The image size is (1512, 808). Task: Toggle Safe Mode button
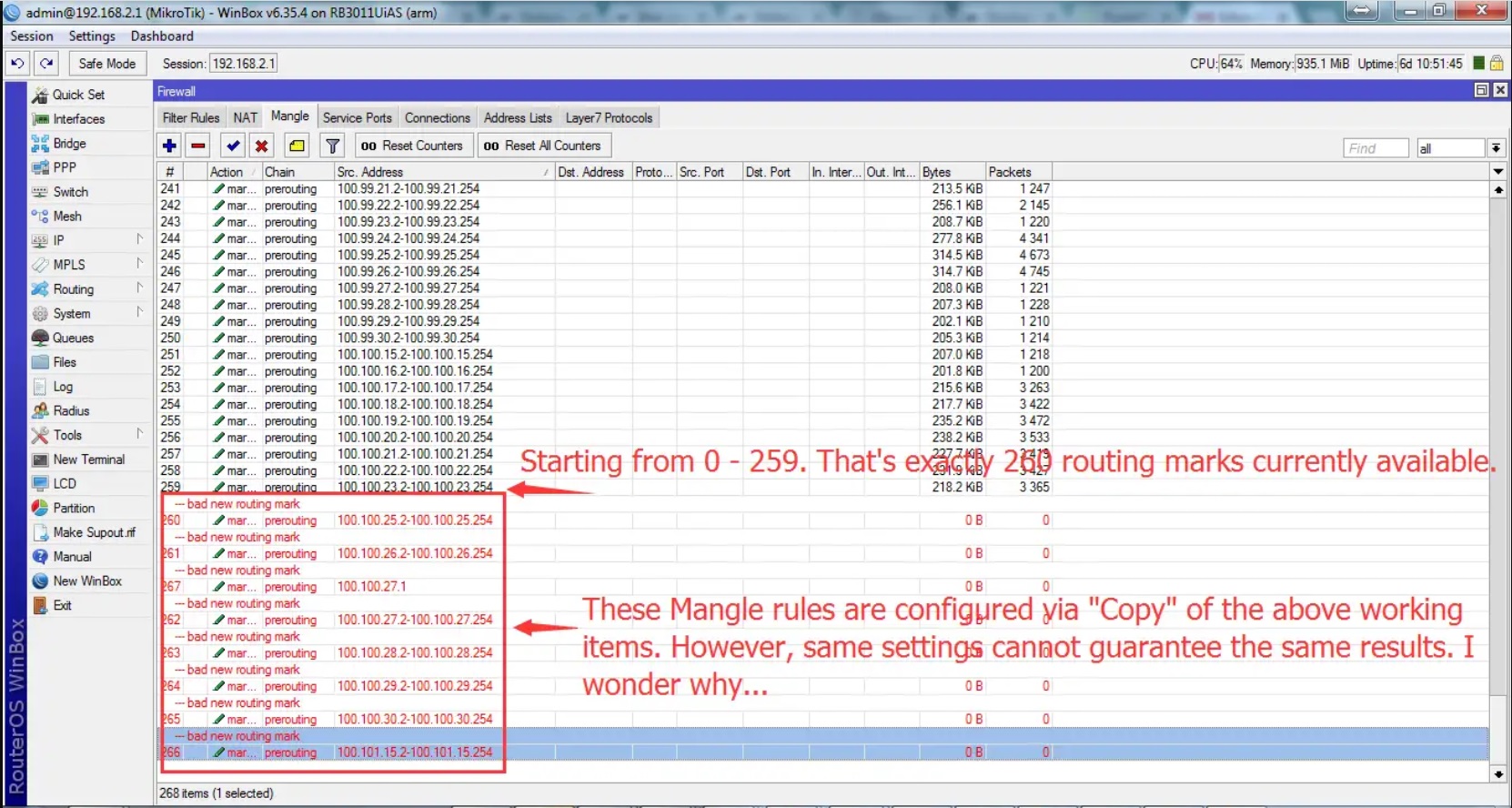tap(106, 64)
